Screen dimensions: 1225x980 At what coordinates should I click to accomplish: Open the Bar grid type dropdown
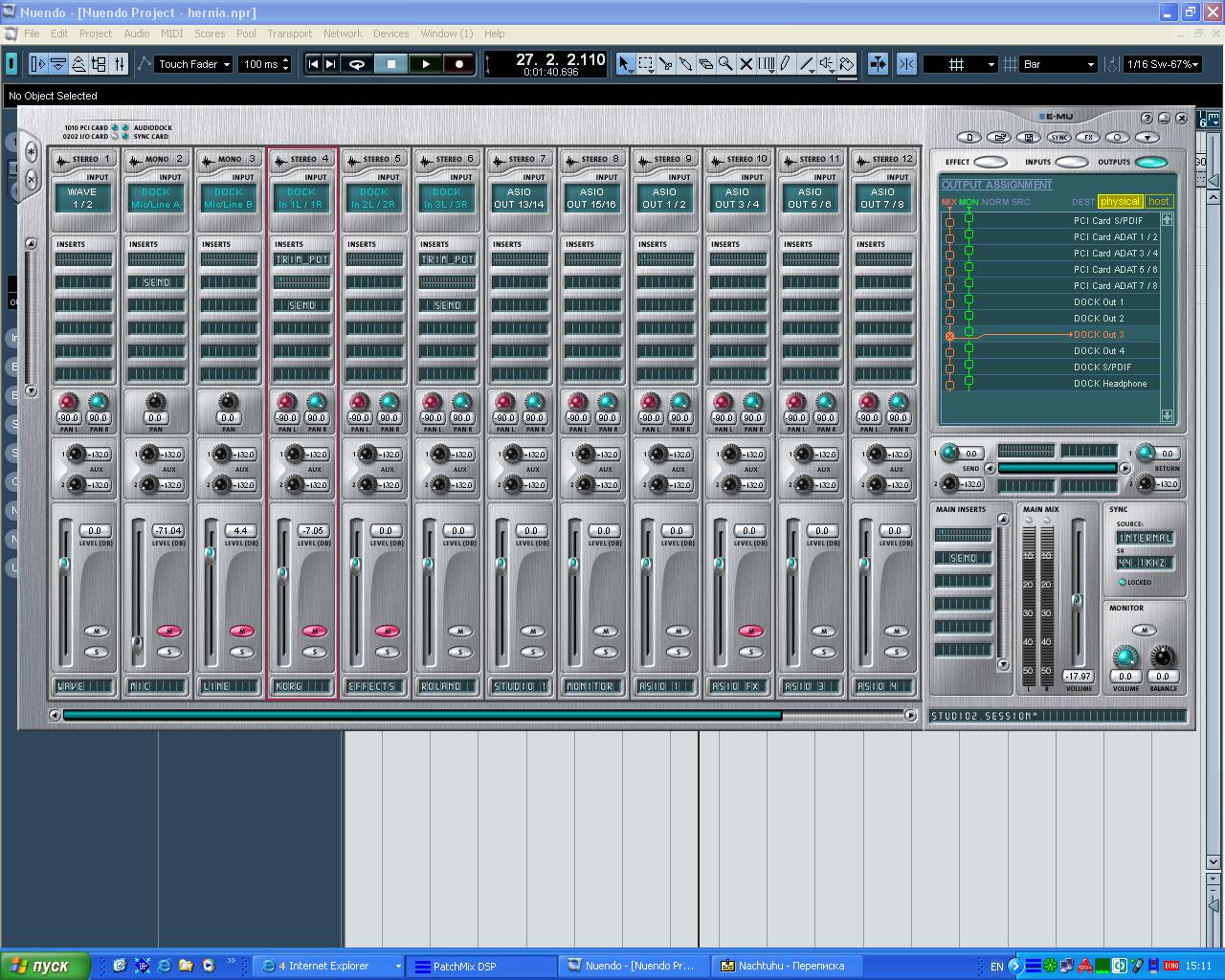[x=1058, y=64]
